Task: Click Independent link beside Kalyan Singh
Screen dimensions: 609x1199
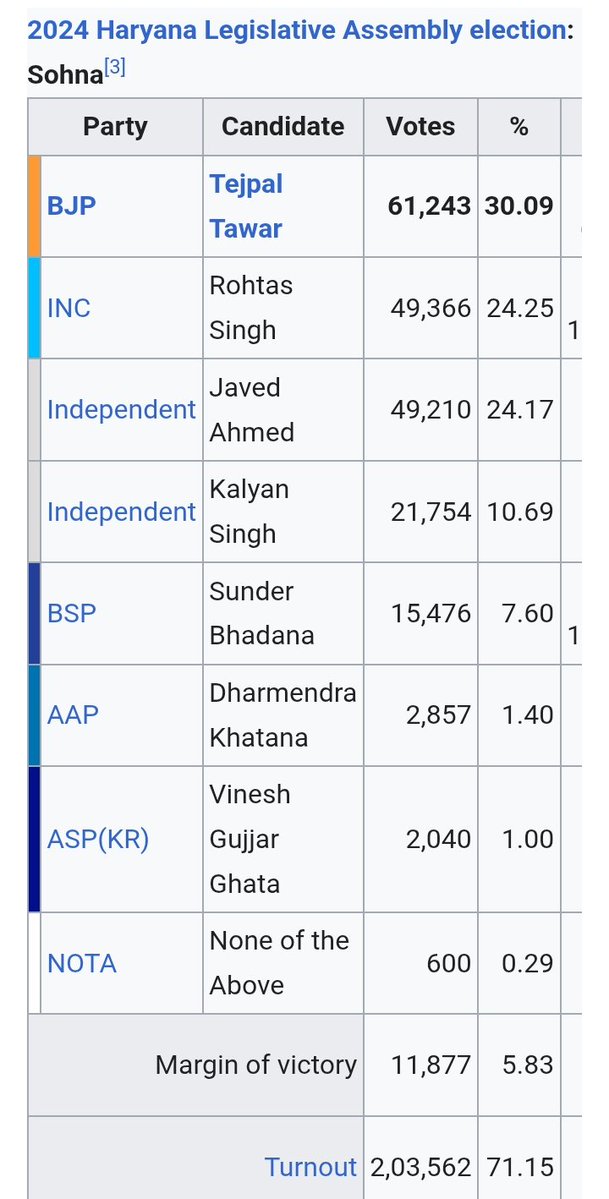Action: pyautogui.click(x=122, y=512)
